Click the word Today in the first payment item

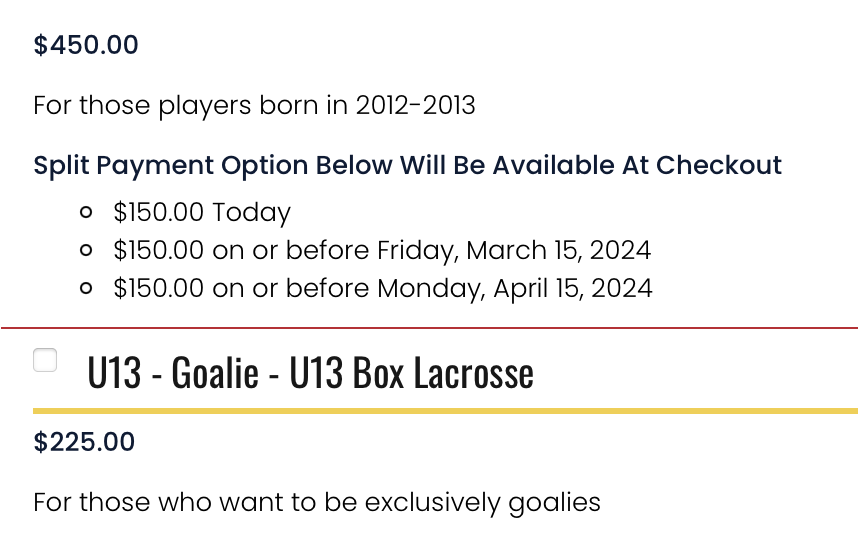click(x=251, y=212)
